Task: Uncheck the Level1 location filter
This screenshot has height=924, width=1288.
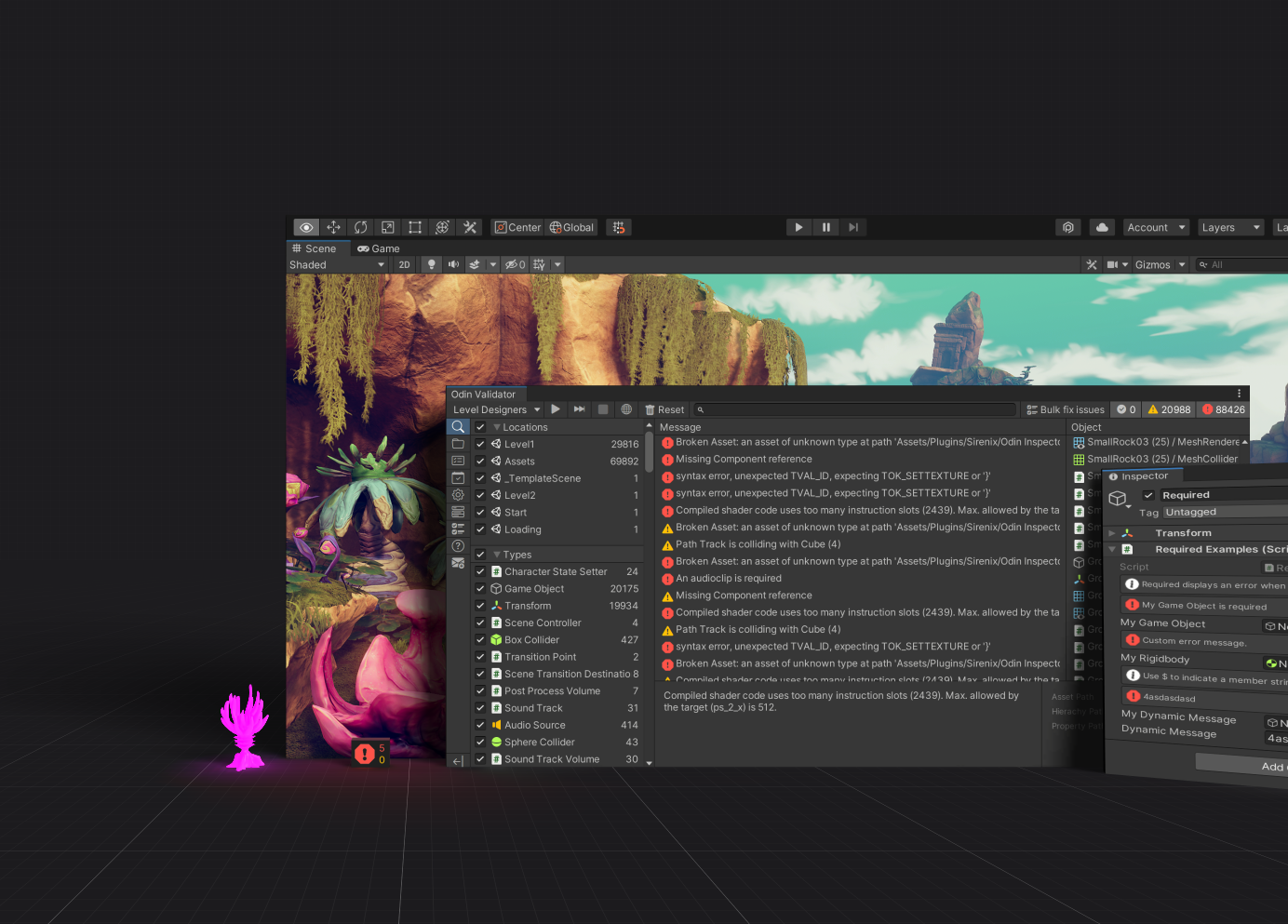Action: (480, 444)
